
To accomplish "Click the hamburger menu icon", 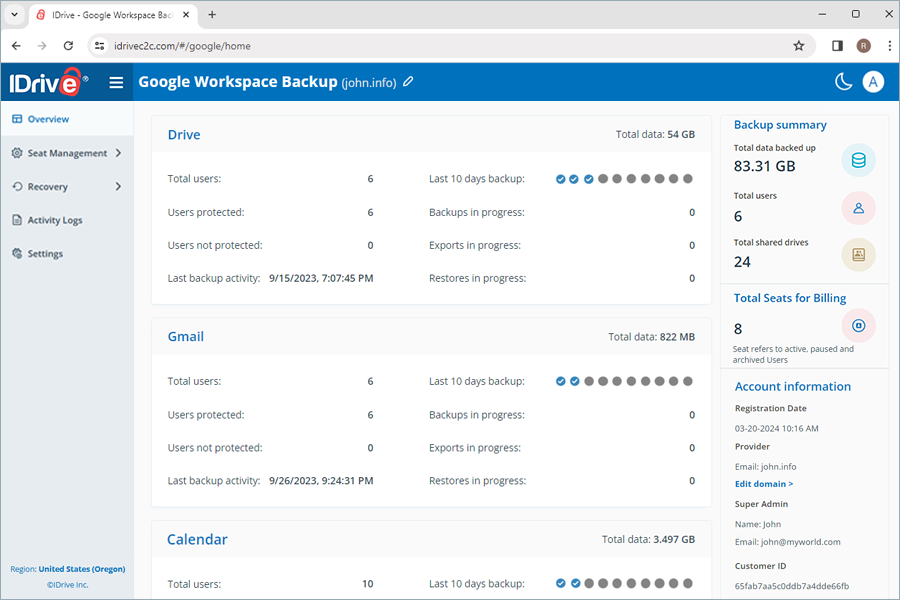I will [x=117, y=83].
